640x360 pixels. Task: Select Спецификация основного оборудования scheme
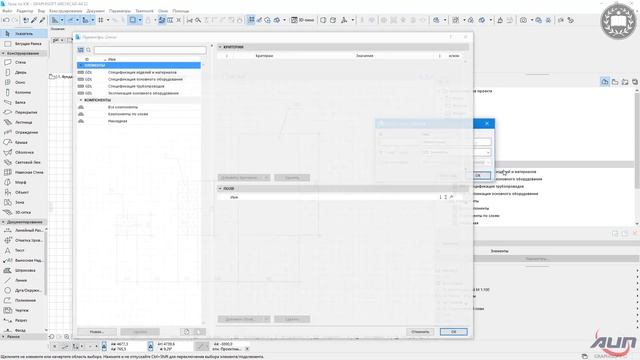(139, 79)
